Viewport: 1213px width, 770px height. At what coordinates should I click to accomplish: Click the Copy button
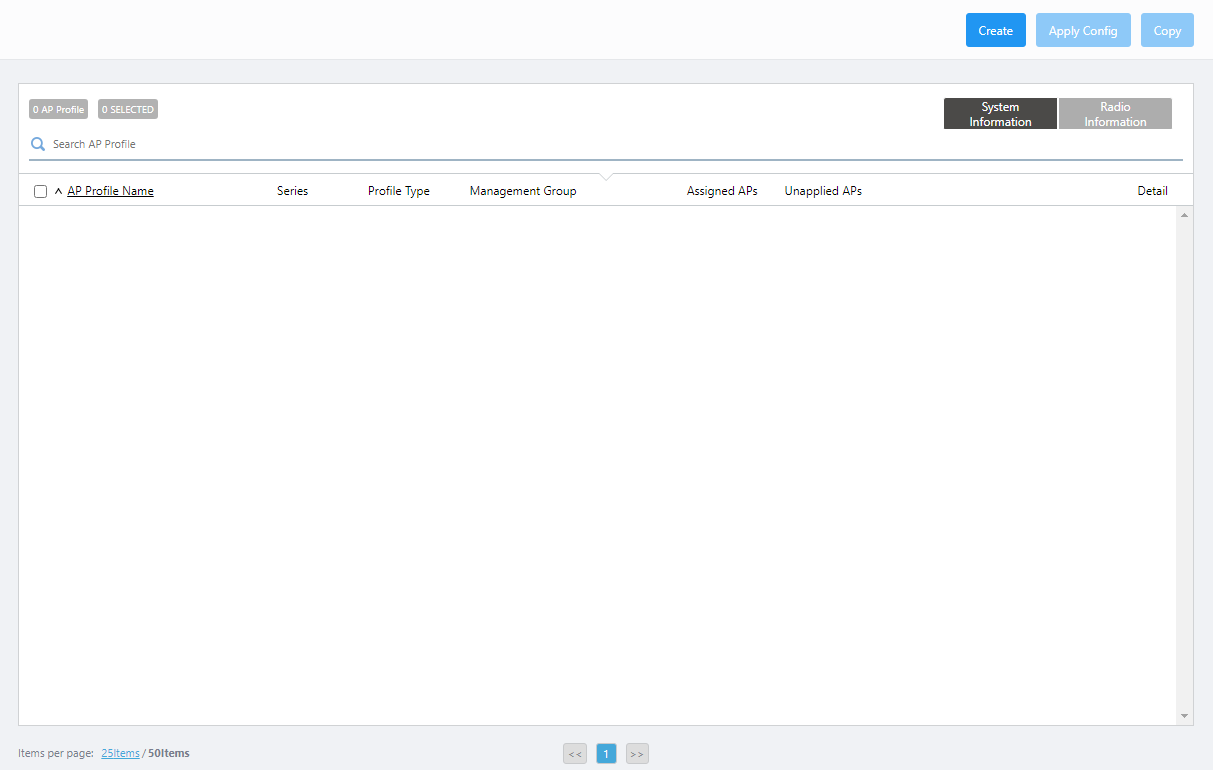coord(1167,30)
